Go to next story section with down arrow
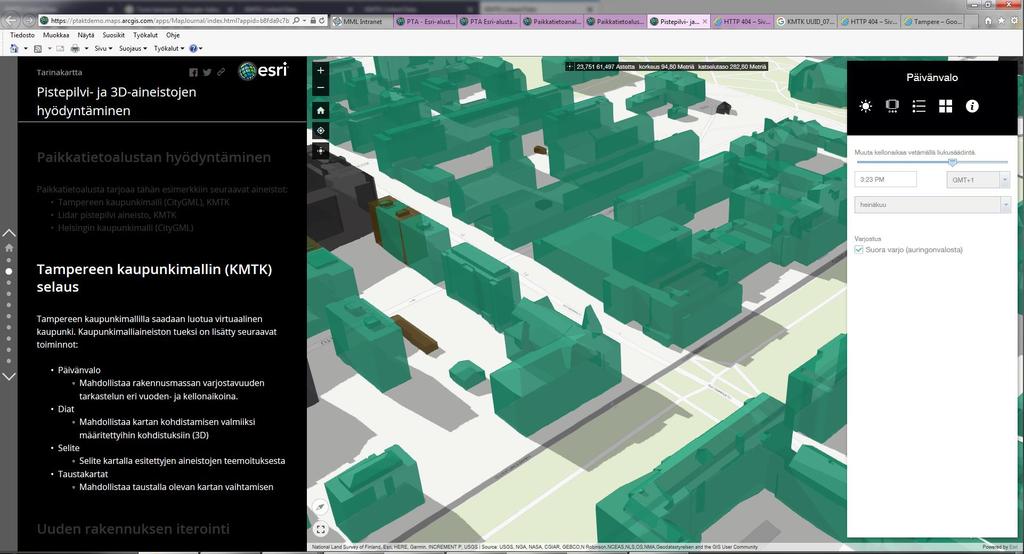1024x554 pixels. point(8,376)
